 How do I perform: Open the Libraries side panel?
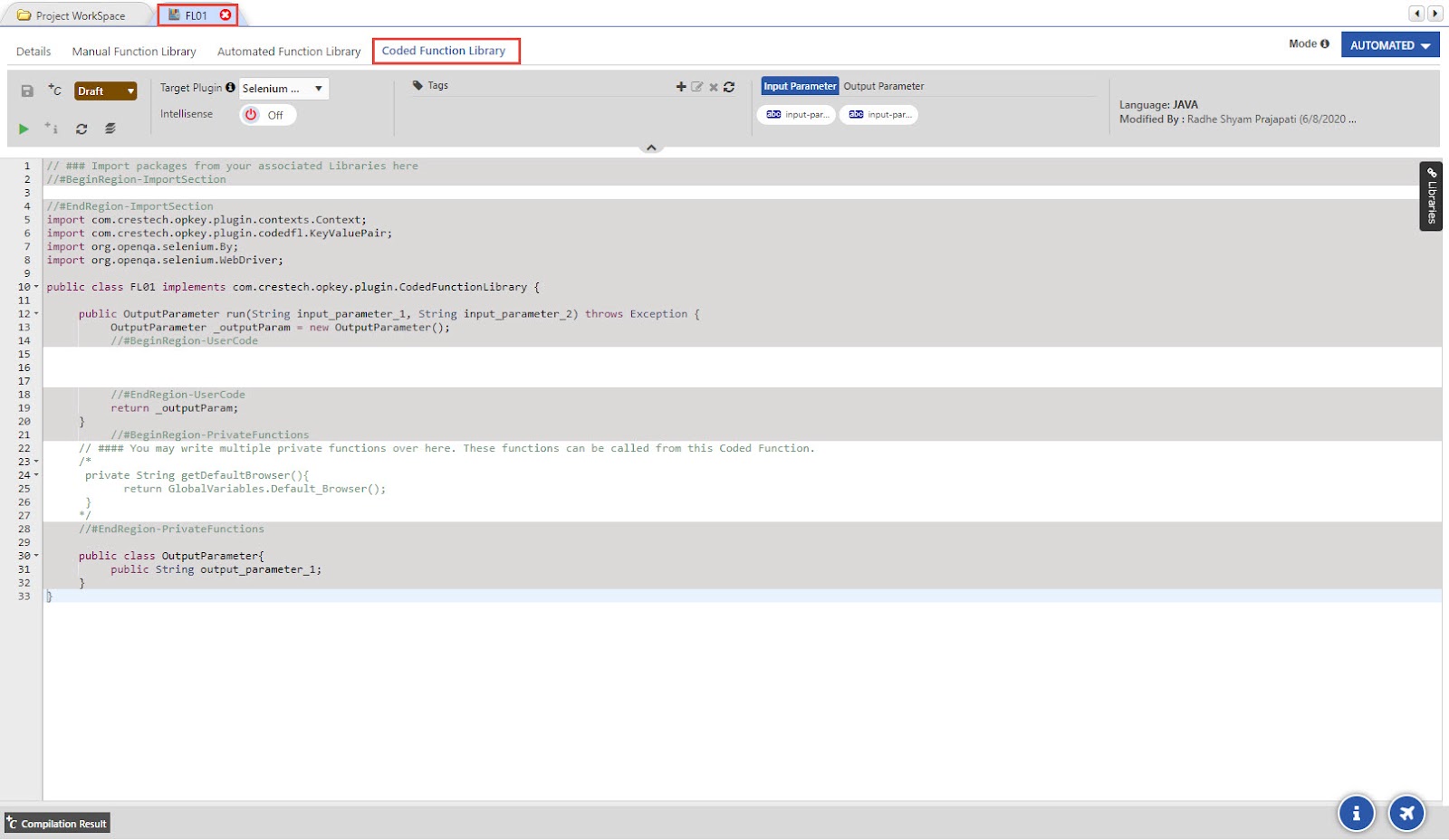tap(1431, 196)
